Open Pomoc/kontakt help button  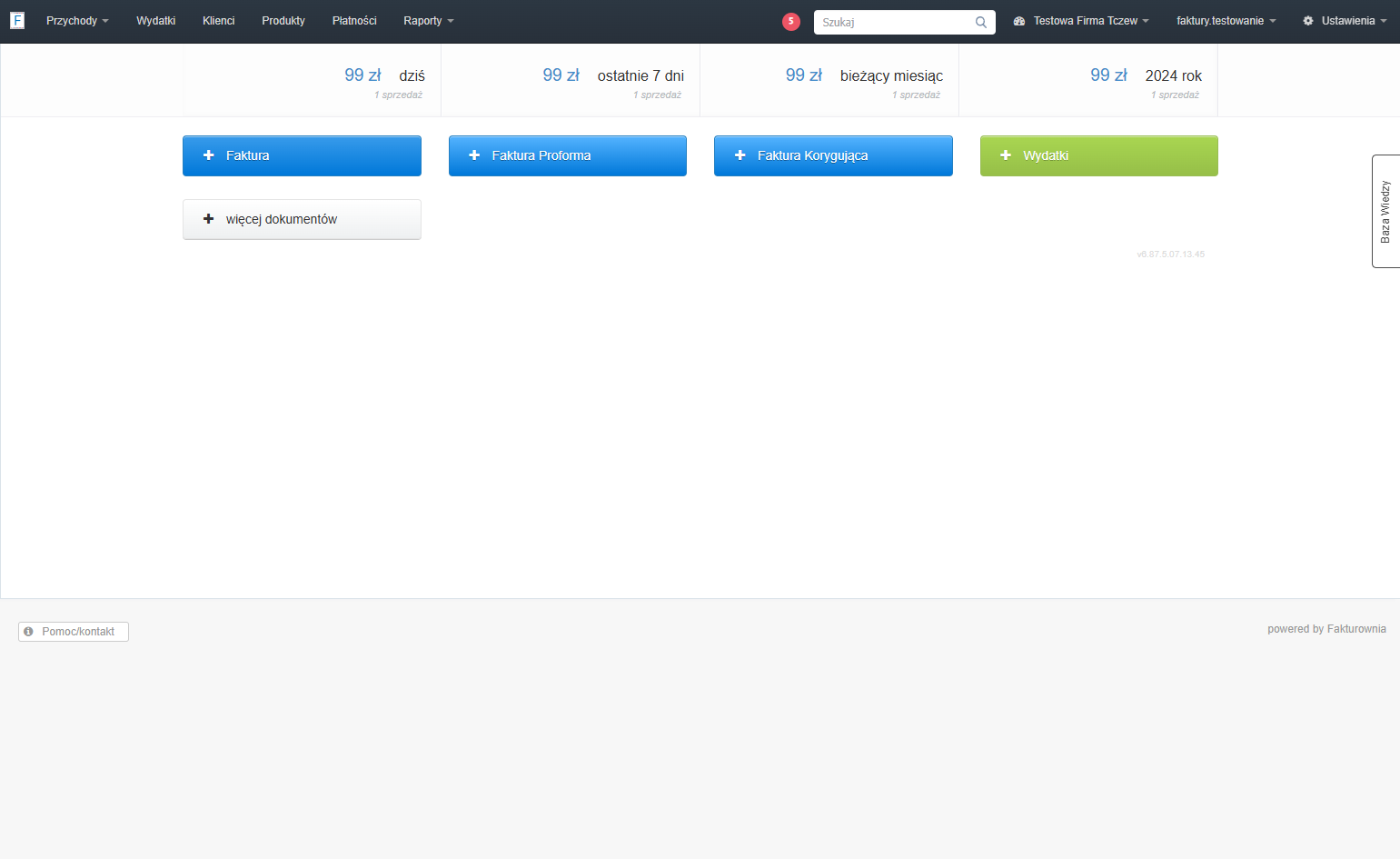(x=74, y=632)
